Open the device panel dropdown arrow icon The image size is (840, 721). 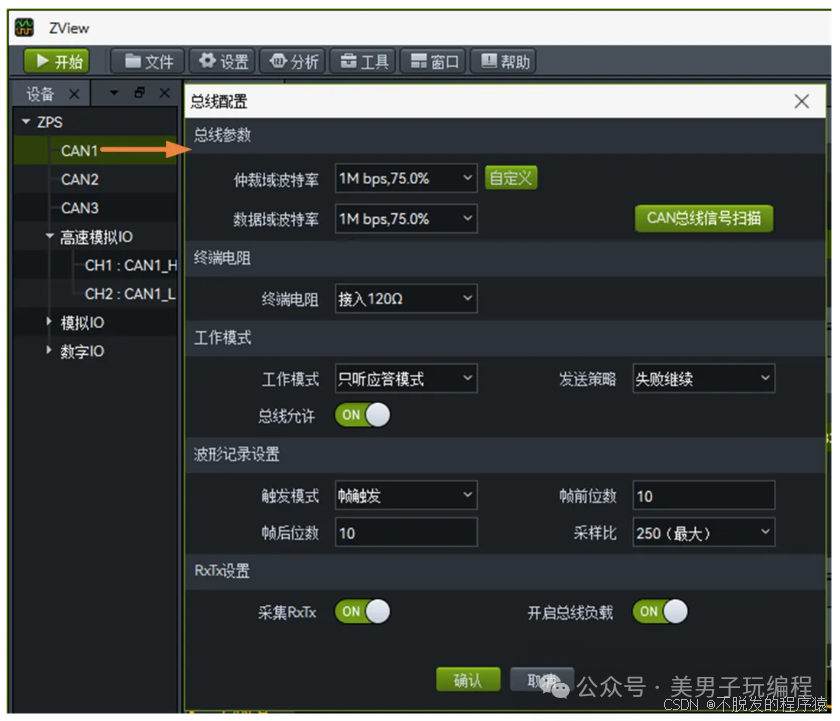click(114, 93)
